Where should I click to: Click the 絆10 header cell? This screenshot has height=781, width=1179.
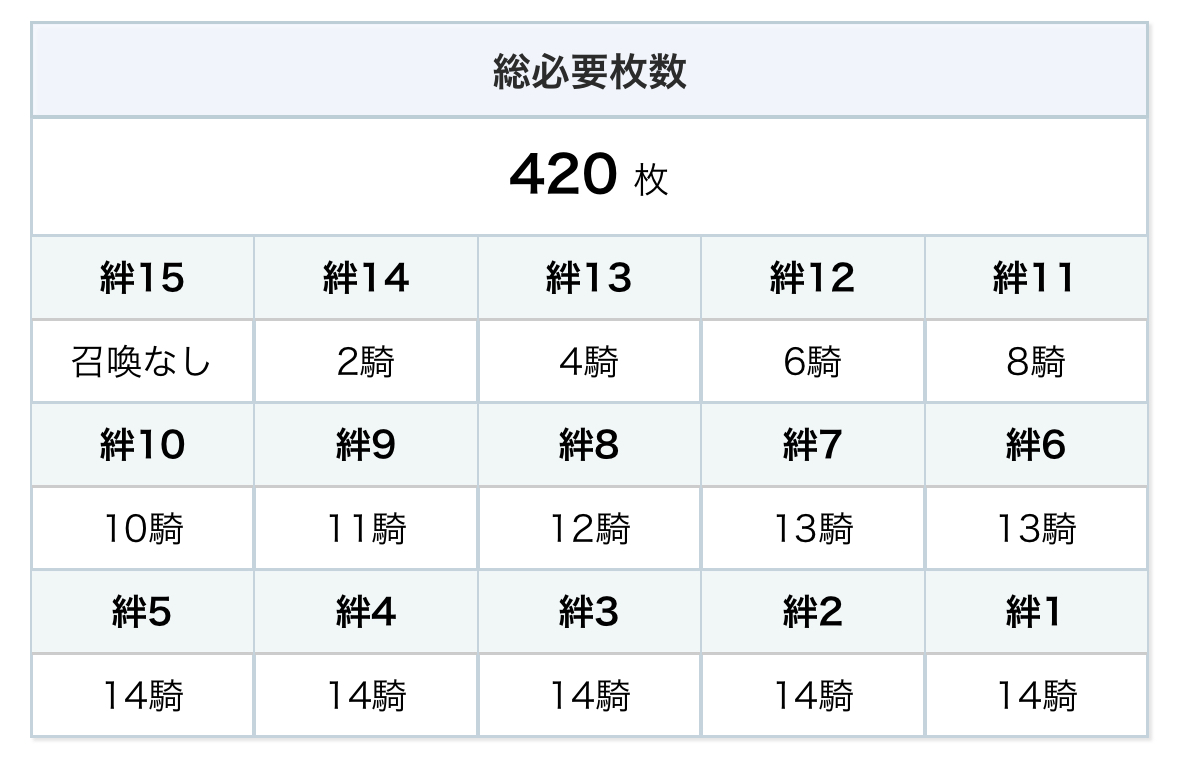pyautogui.click(x=142, y=445)
